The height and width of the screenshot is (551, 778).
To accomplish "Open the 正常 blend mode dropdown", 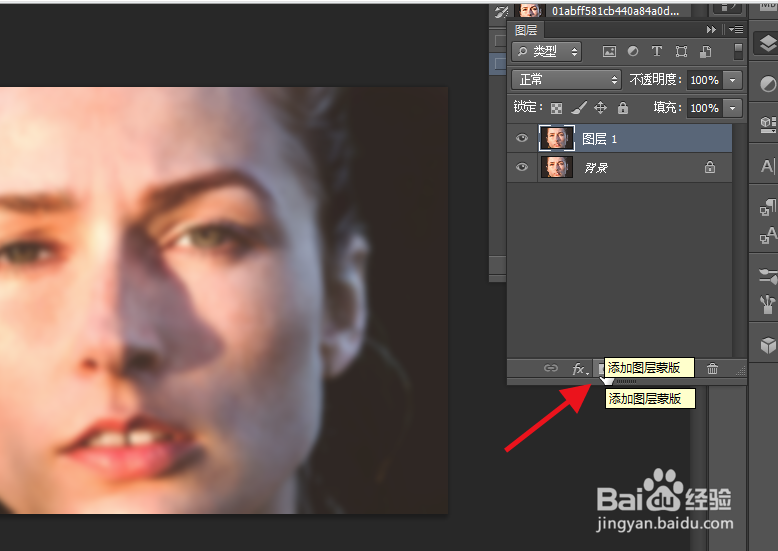I will 566,79.
